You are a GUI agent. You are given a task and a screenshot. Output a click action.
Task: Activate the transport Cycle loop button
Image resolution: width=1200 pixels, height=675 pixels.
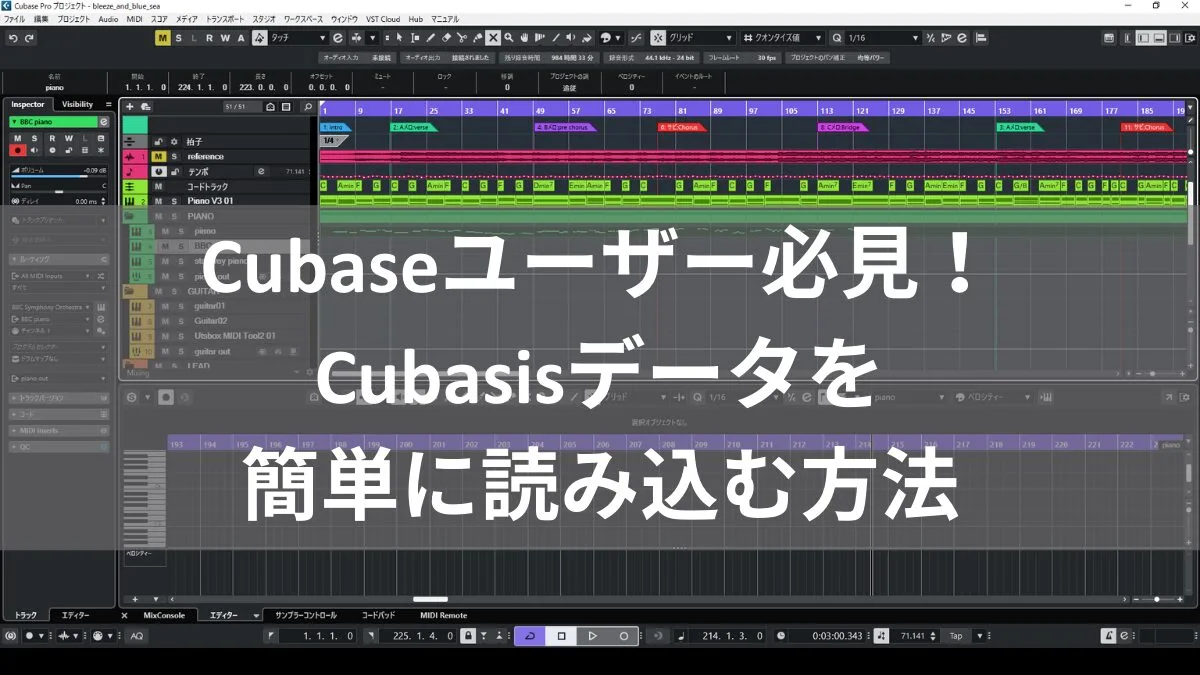click(x=530, y=636)
